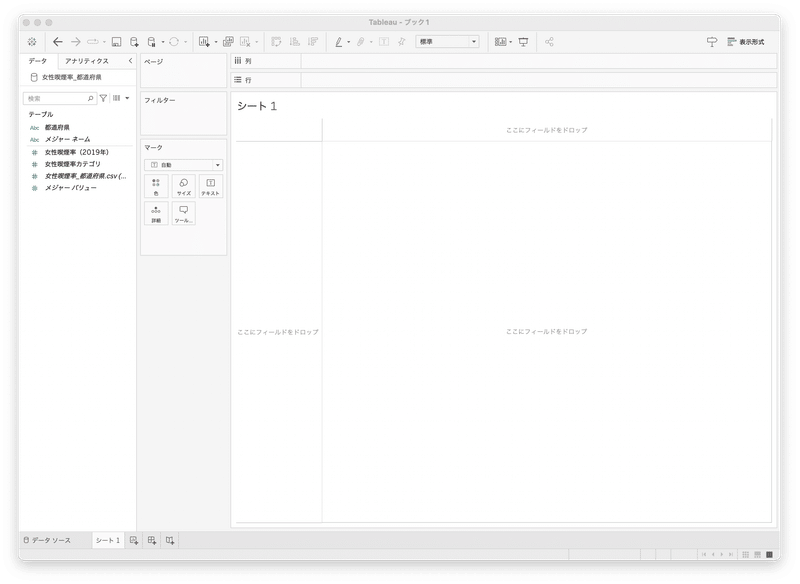Click the Tableau logo start page icon
Screen dimensions: 800x584
[x=32, y=42]
